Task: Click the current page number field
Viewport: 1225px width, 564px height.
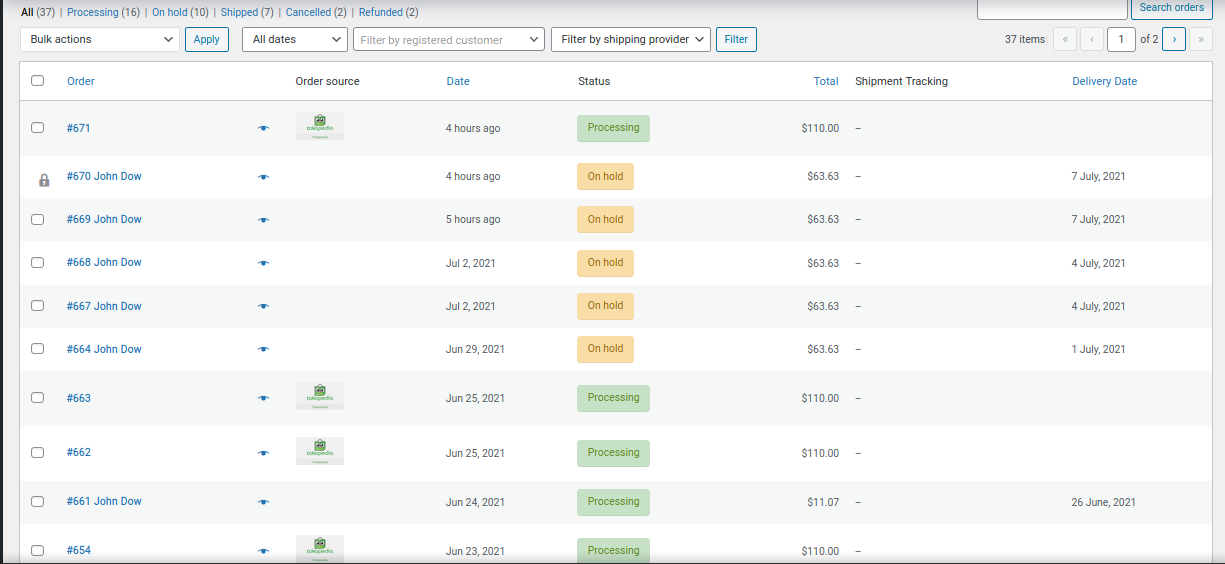Action: click(x=1121, y=39)
